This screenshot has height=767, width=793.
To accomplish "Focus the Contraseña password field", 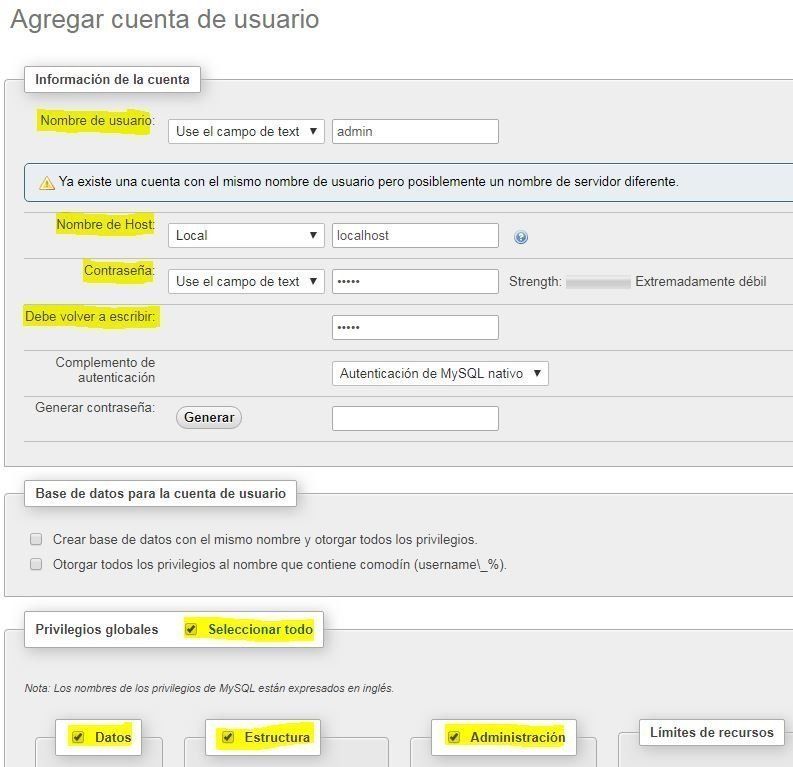I will point(415,281).
